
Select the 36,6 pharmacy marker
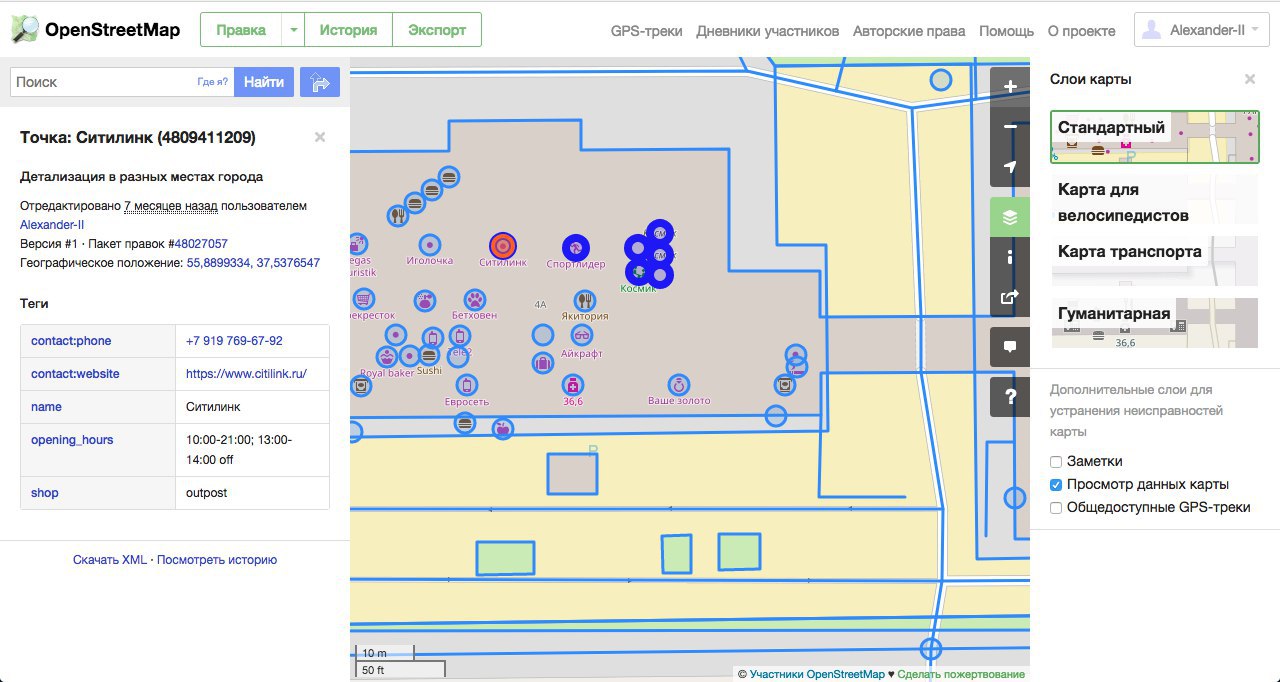(x=572, y=384)
